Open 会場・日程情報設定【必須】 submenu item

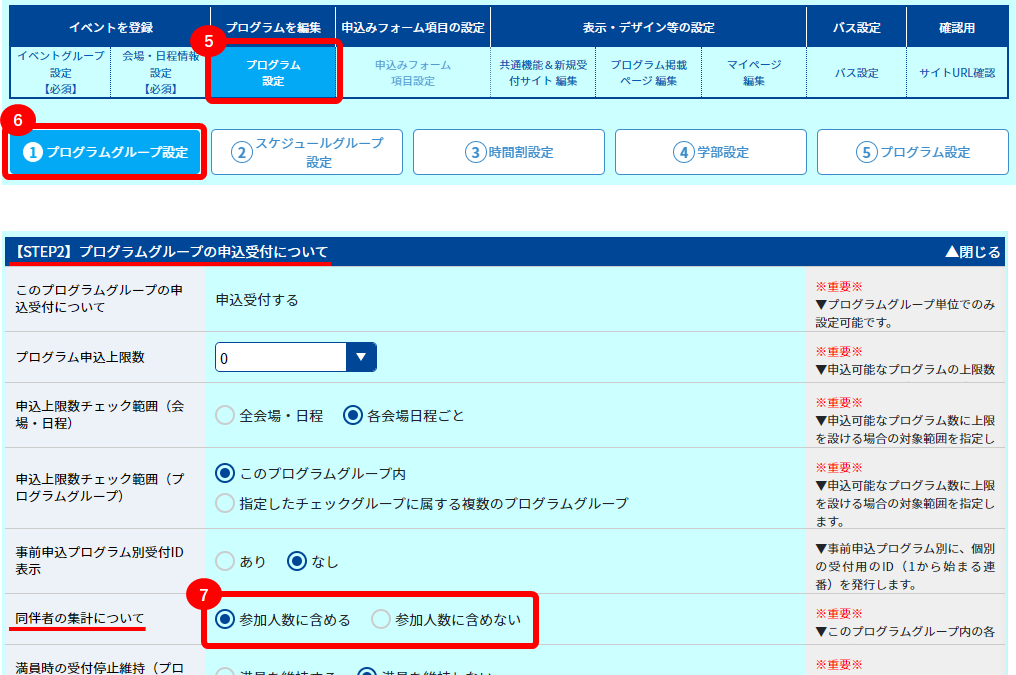[x=160, y=72]
